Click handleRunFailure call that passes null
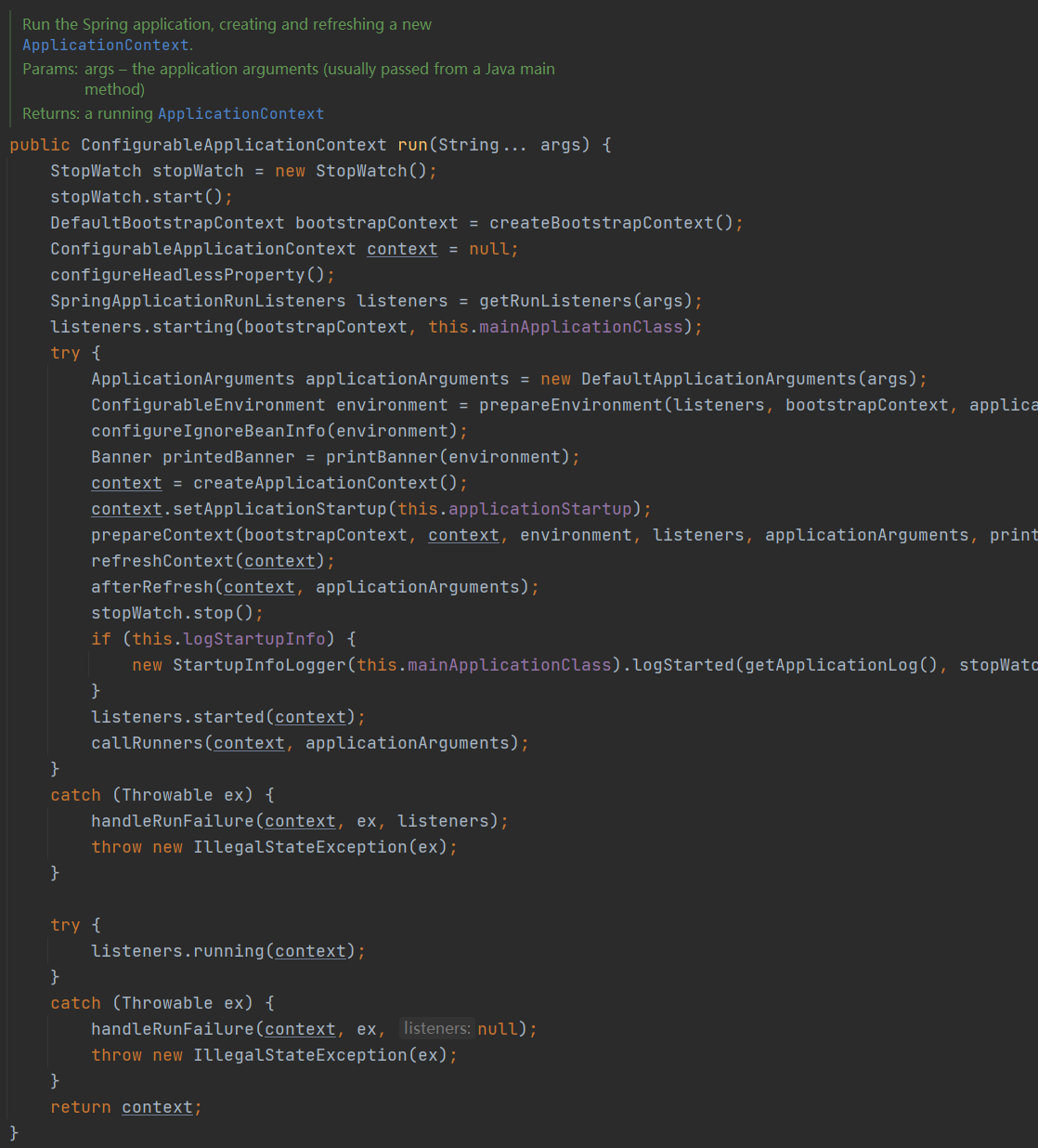Screen dimensions: 1038x1148 (x=173, y=1029)
